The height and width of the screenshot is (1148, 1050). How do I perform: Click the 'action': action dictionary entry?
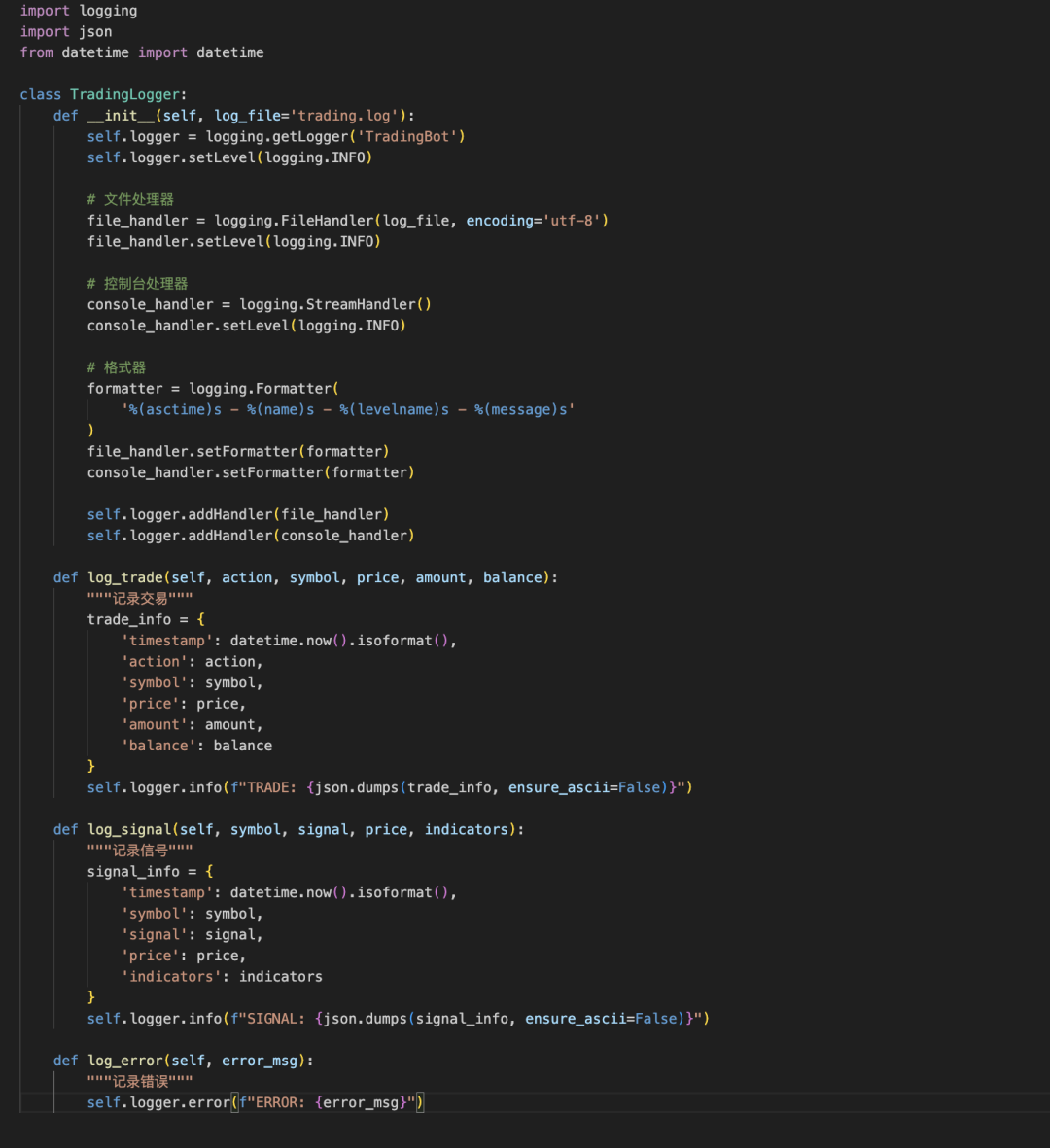[x=192, y=662]
